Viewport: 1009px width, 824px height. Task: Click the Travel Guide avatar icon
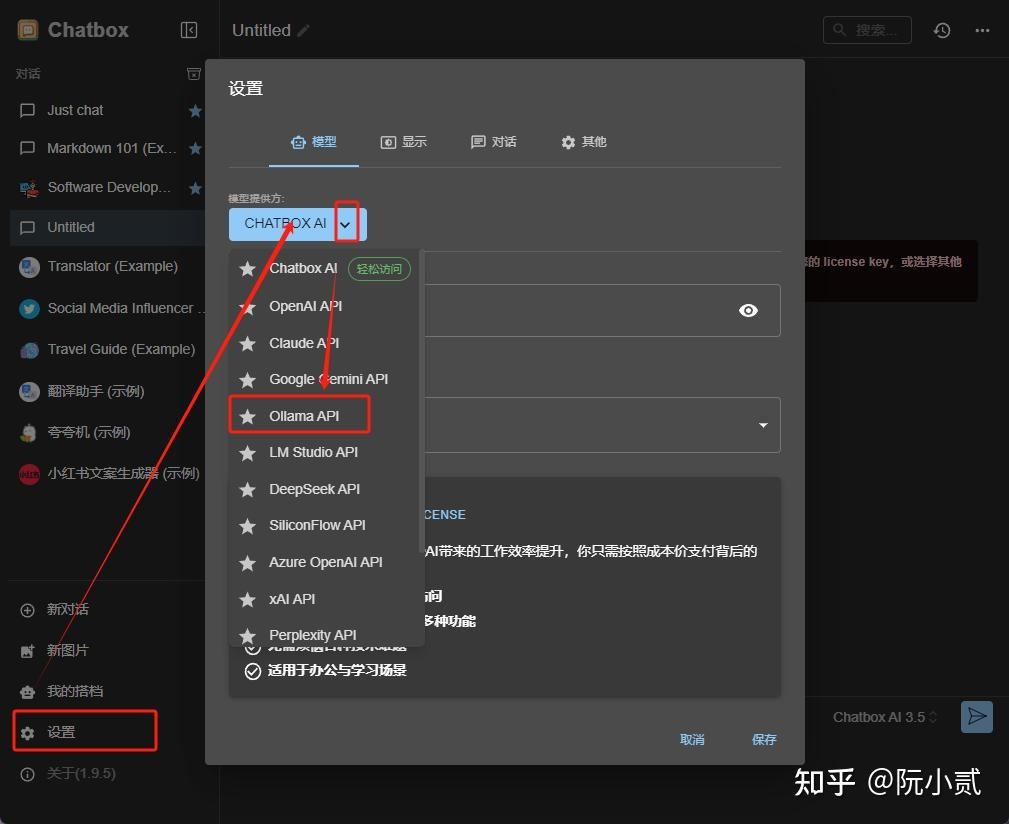[x=29, y=349]
